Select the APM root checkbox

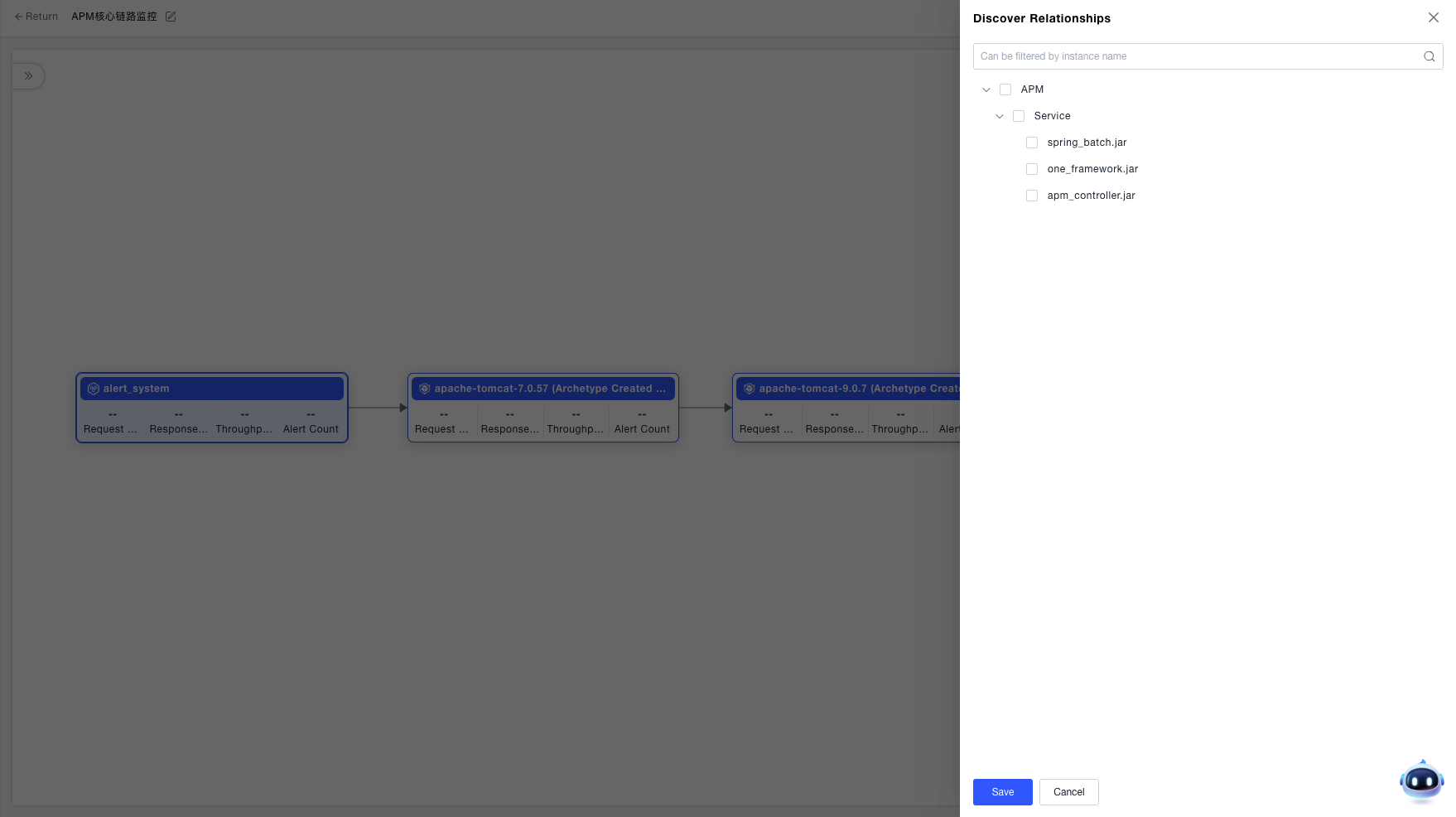1005,89
